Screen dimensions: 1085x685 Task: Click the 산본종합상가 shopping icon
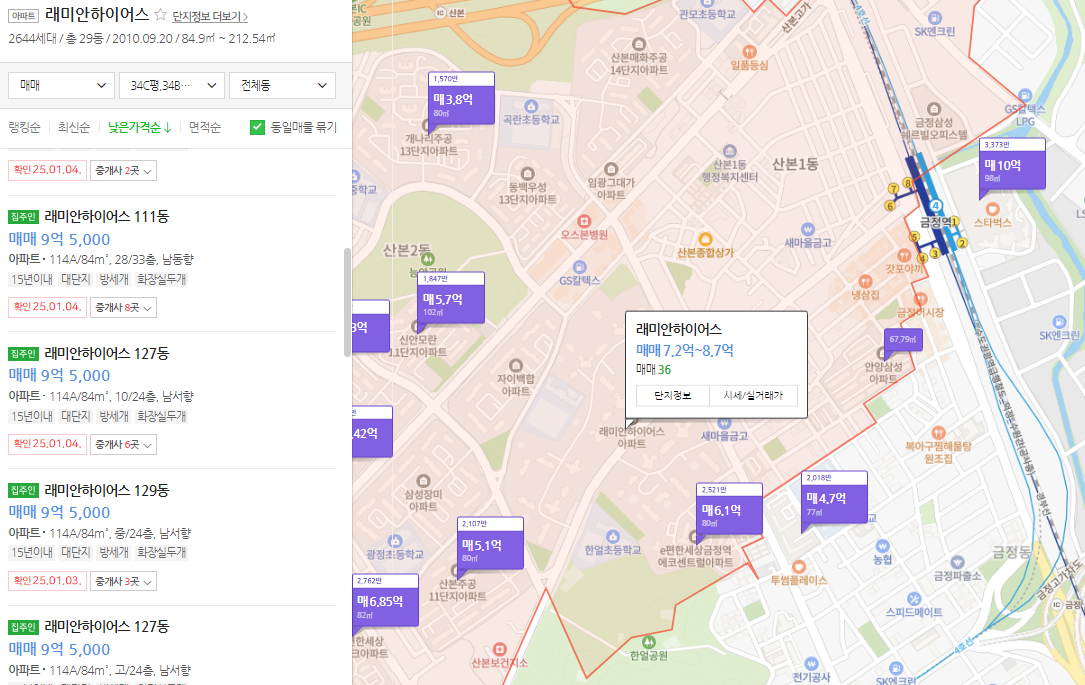705,239
